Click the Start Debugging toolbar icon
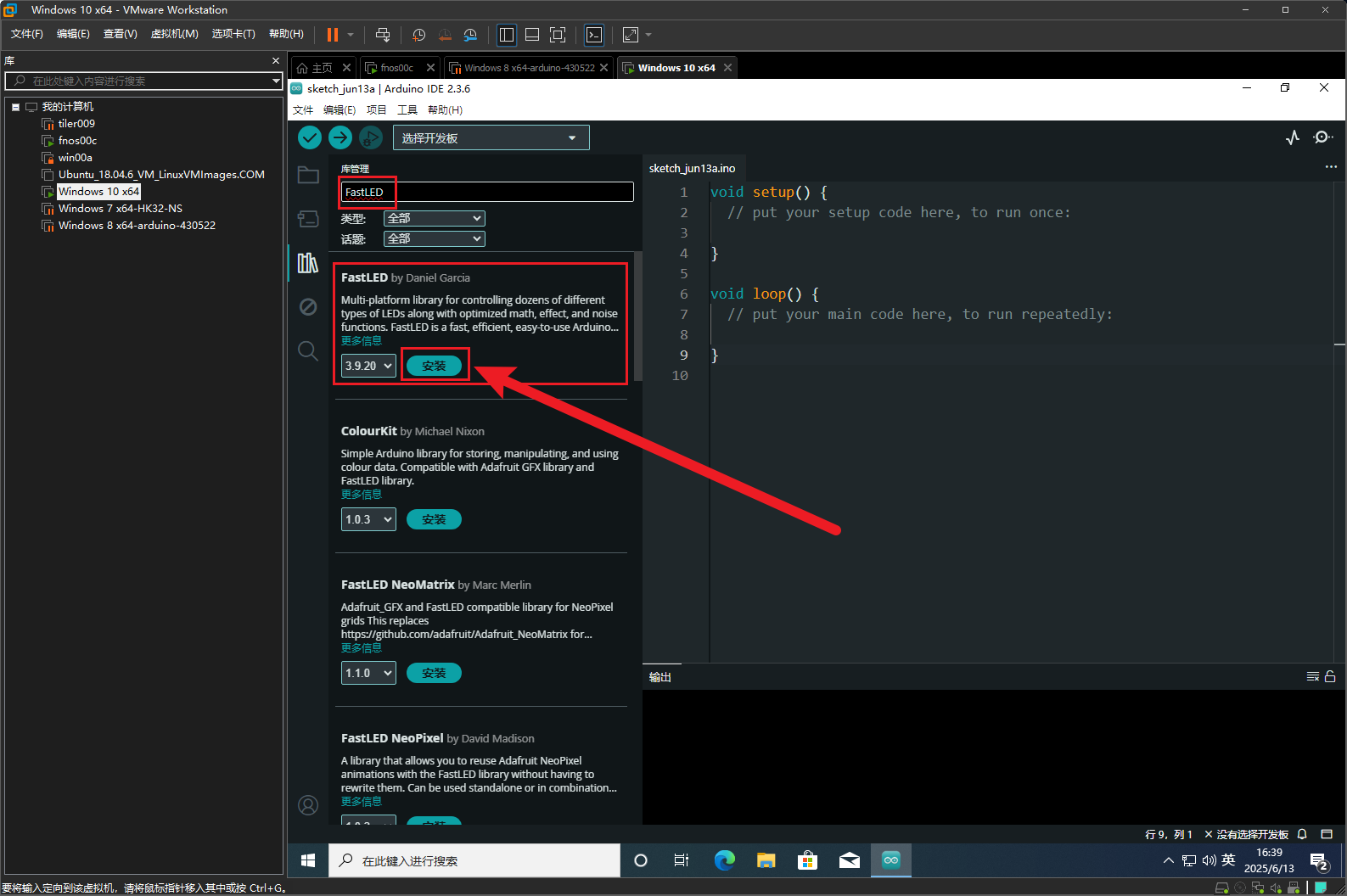 pos(371,137)
